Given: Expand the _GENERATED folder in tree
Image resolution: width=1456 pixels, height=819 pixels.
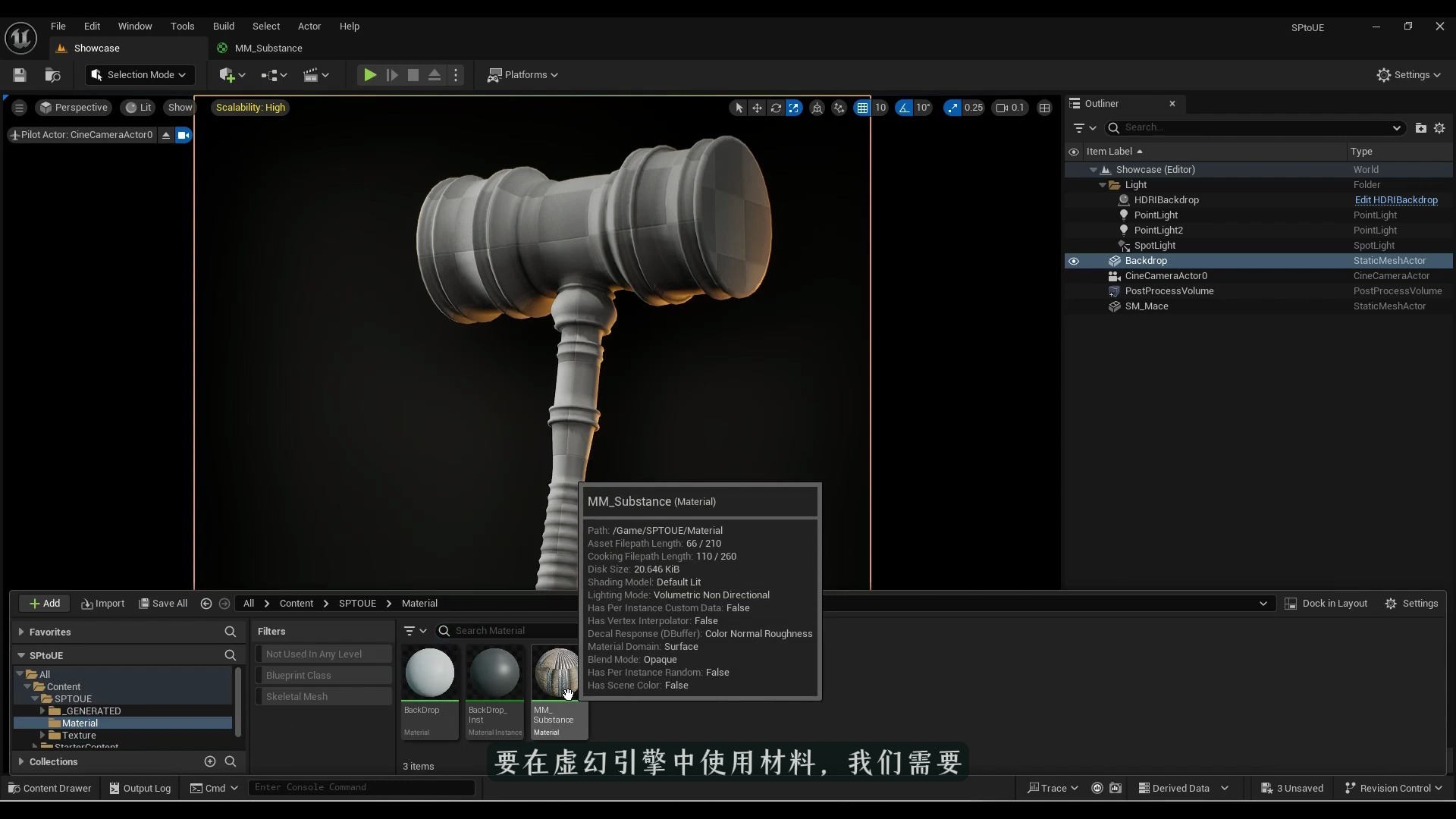Looking at the screenshot, I should [x=42, y=711].
